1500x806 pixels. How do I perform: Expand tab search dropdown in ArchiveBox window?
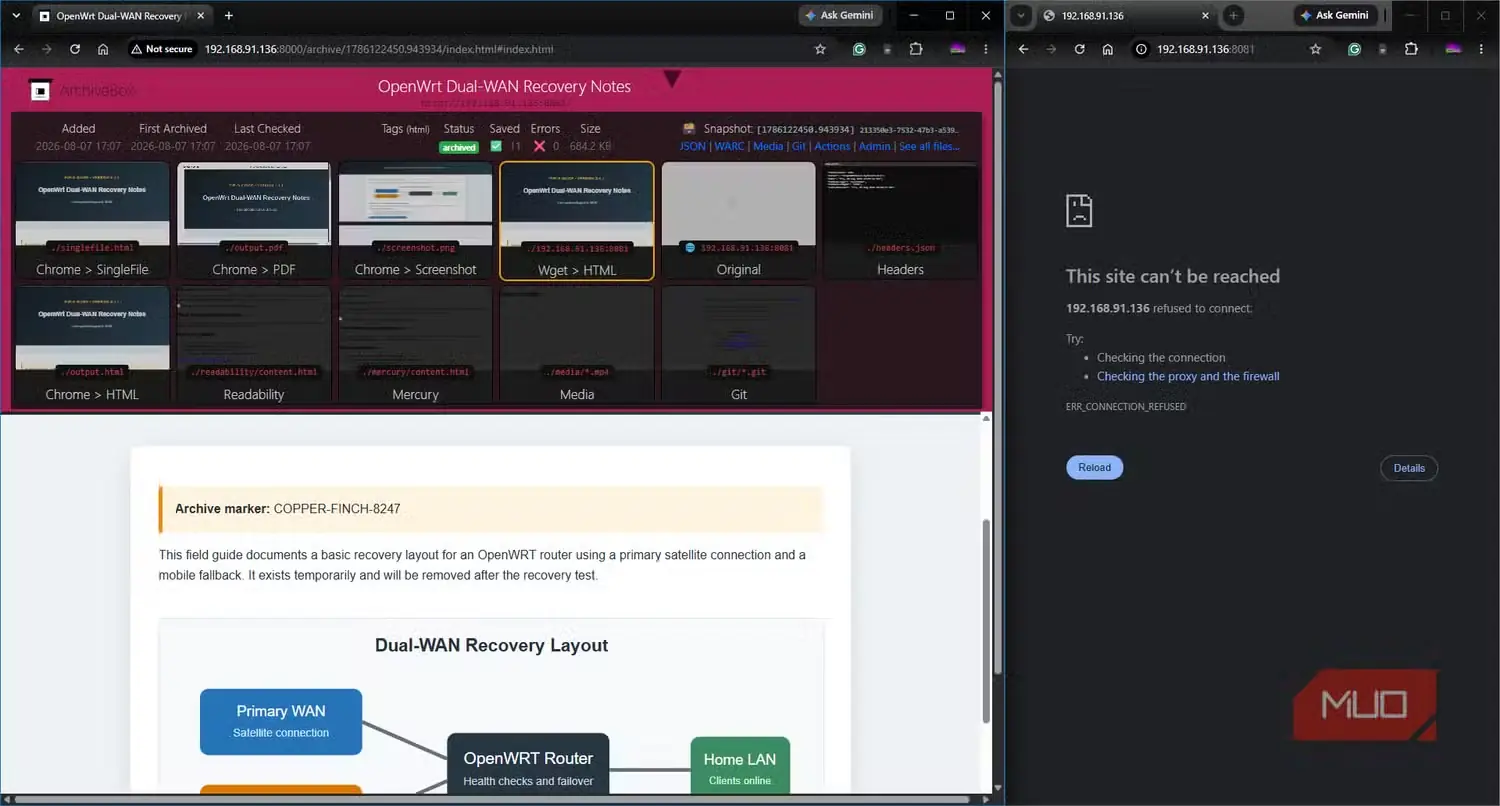(x=15, y=16)
